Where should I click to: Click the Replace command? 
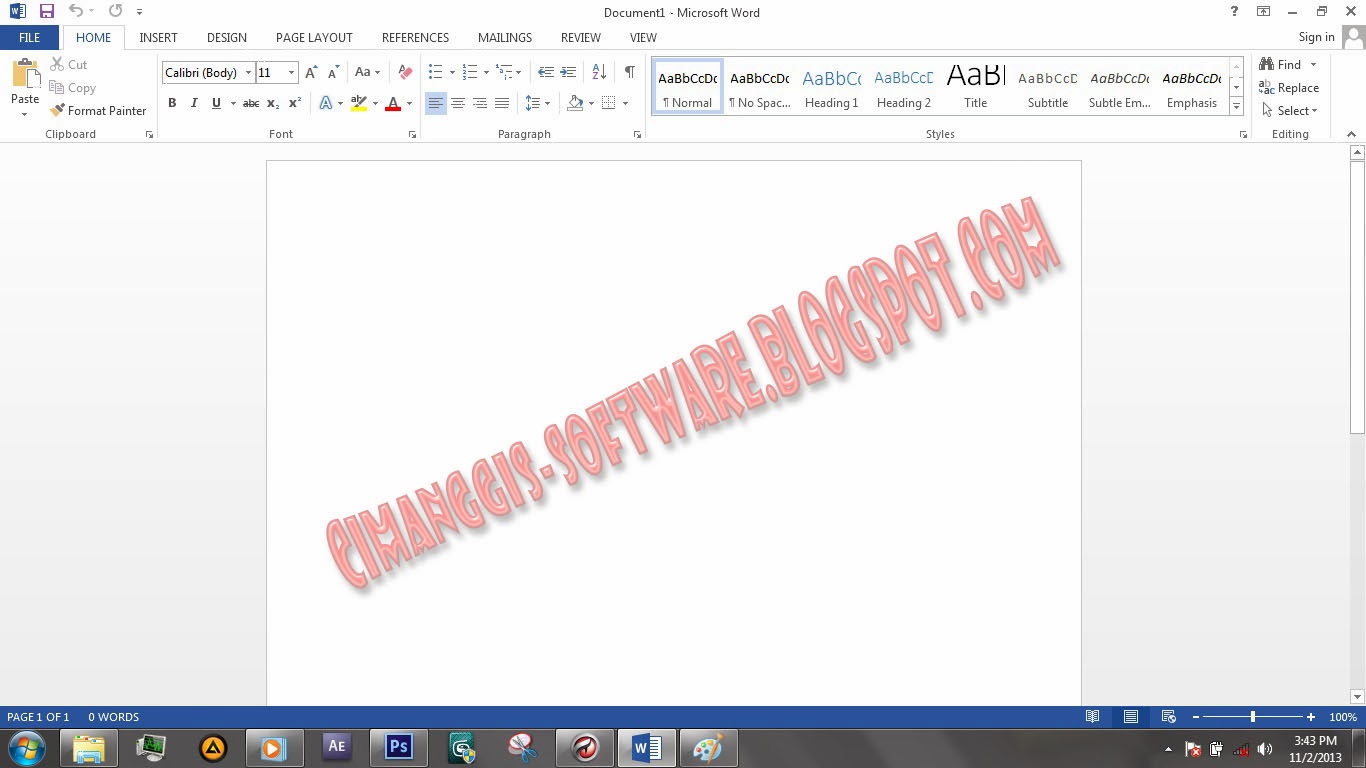(1289, 88)
